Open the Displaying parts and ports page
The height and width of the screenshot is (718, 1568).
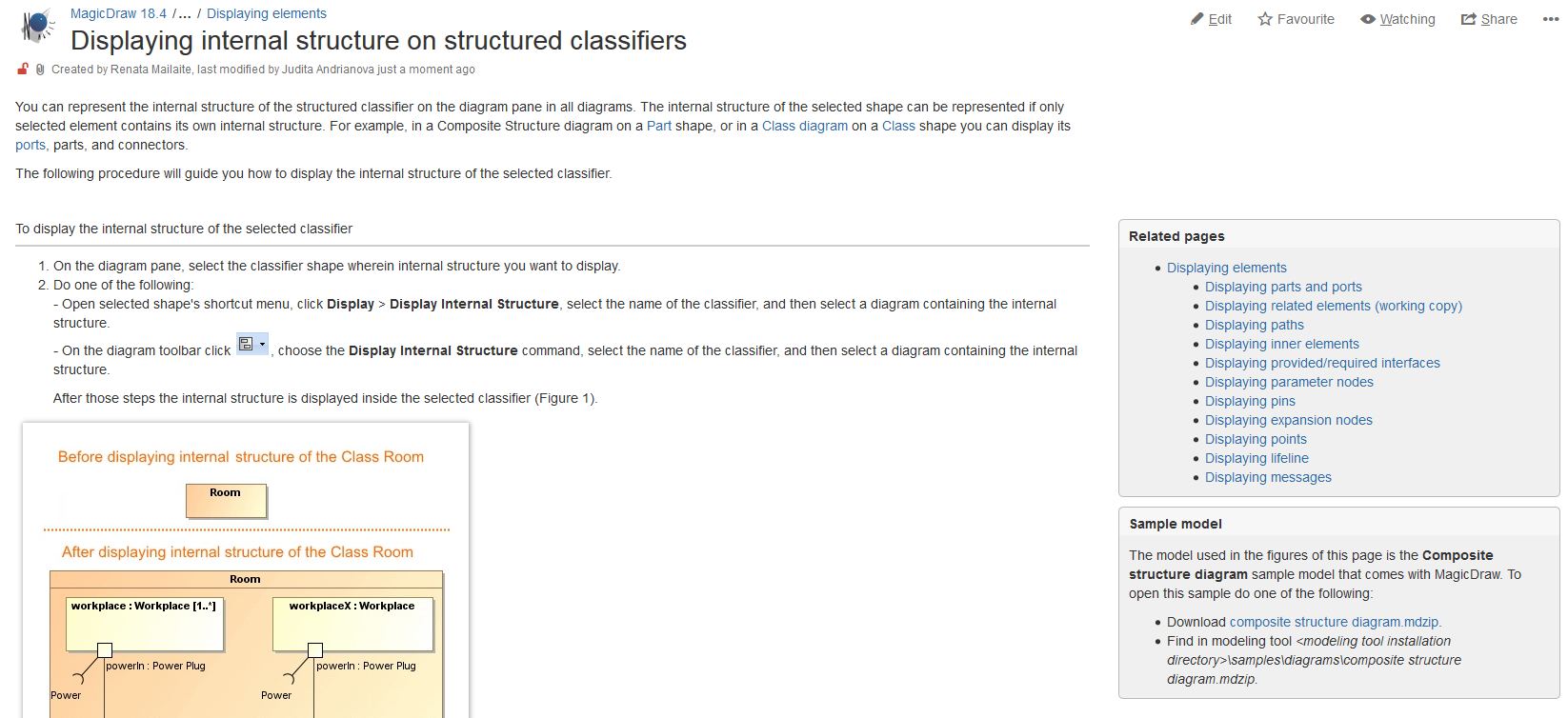coord(1283,287)
